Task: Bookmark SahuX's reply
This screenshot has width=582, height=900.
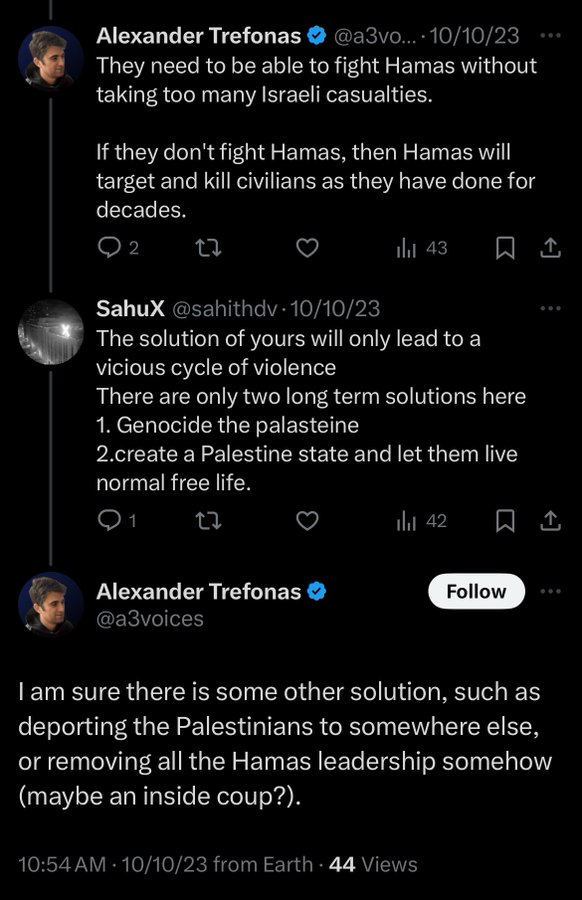Action: [x=505, y=521]
